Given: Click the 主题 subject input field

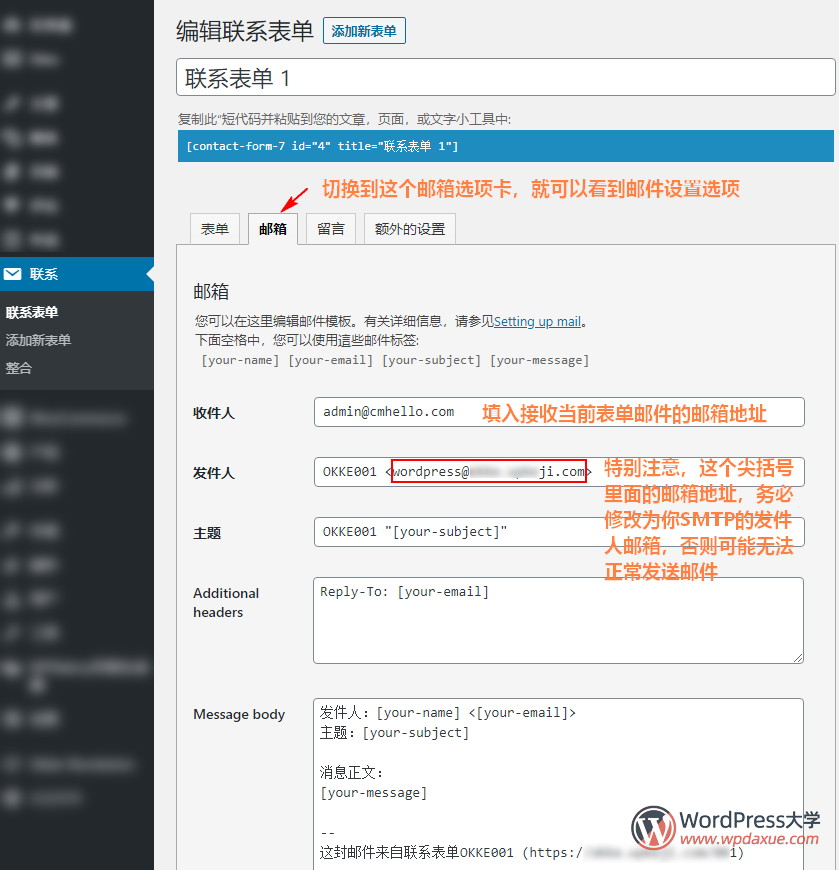Looking at the screenshot, I should [x=559, y=532].
